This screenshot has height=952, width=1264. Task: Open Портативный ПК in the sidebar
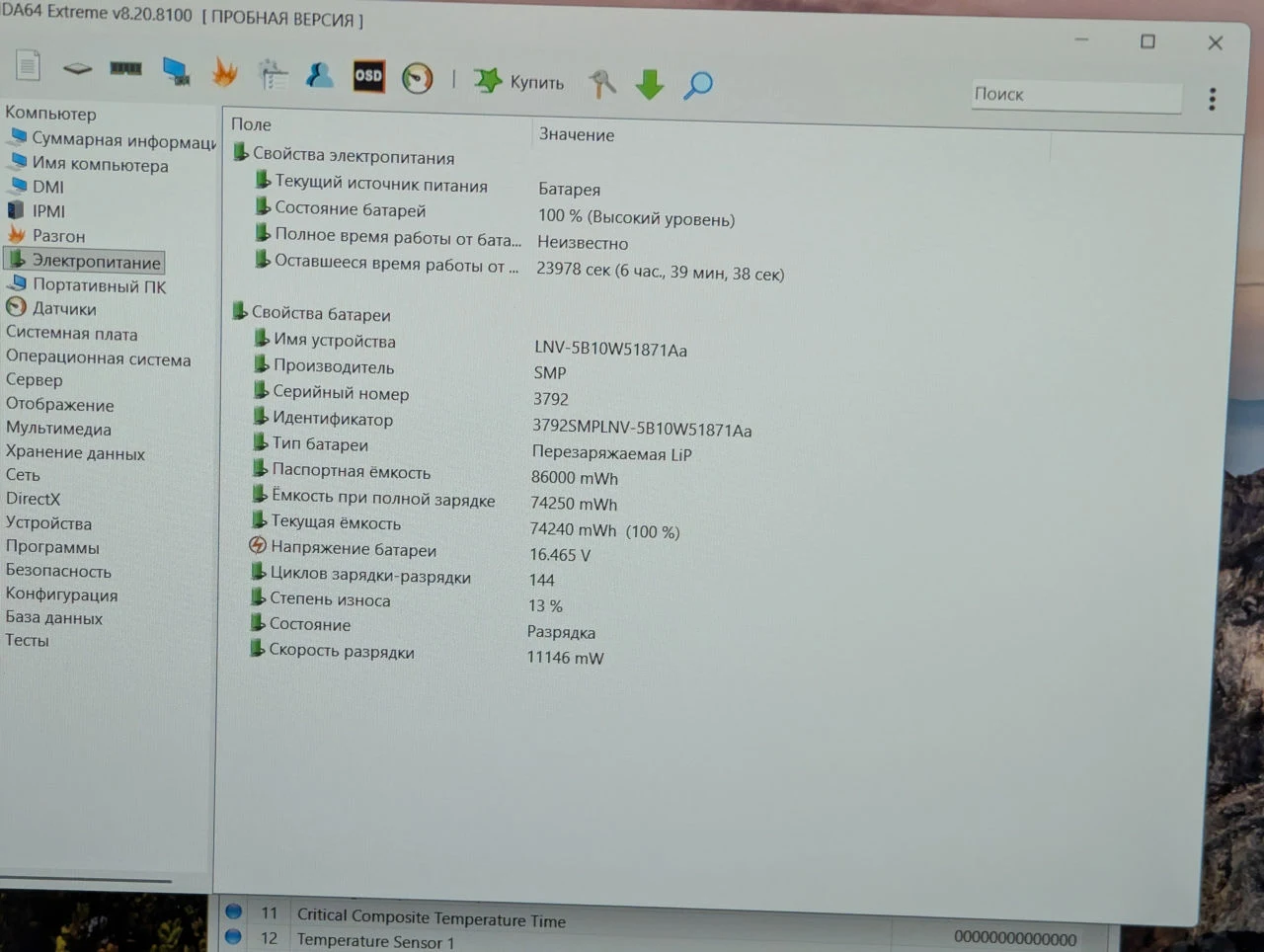click(87, 285)
